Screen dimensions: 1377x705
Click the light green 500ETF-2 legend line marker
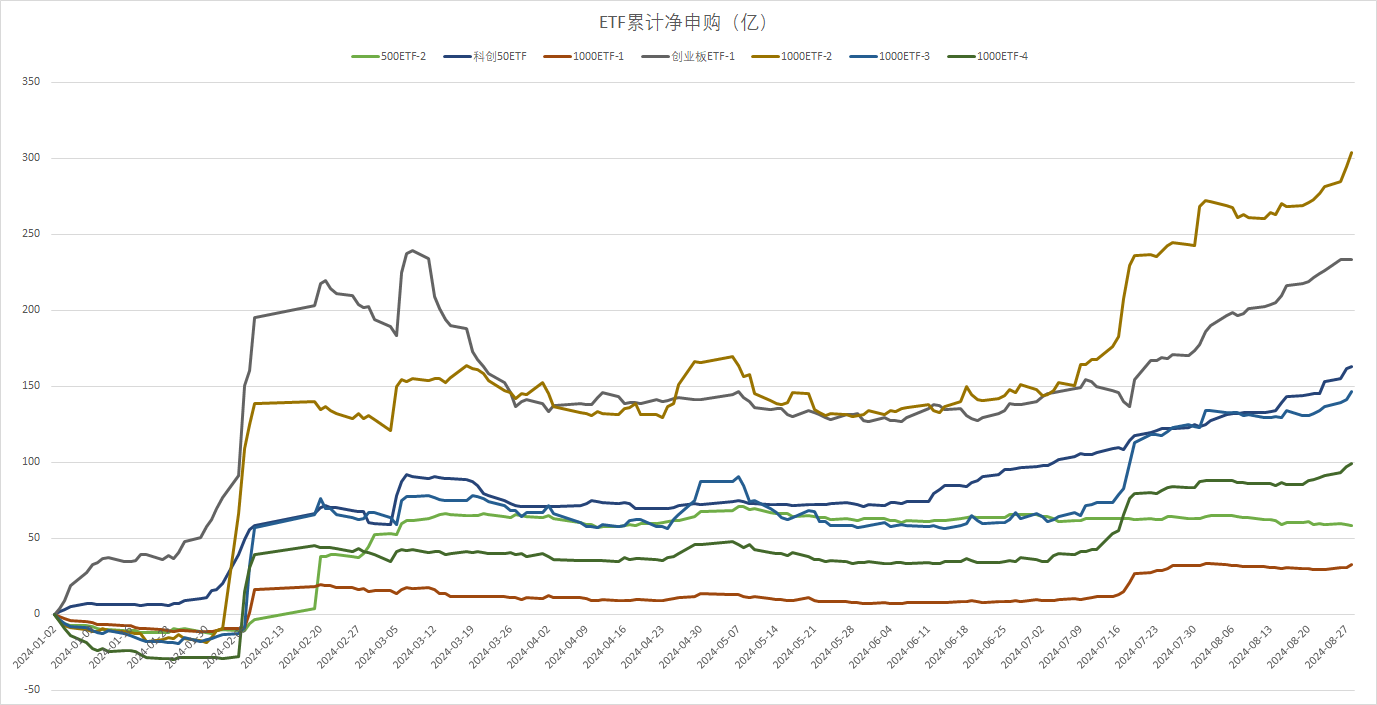365,56
